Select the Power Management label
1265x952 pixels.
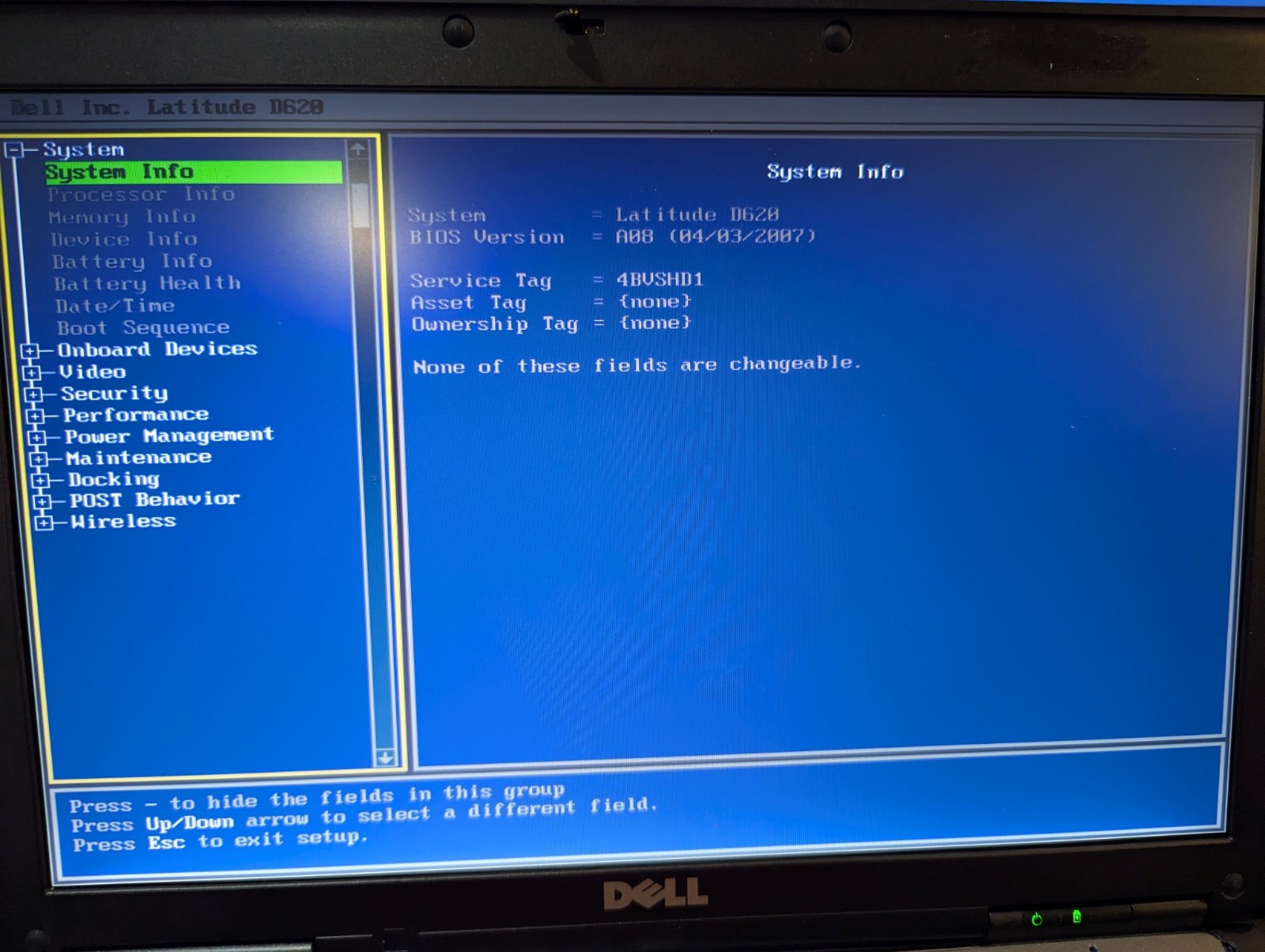169,436
